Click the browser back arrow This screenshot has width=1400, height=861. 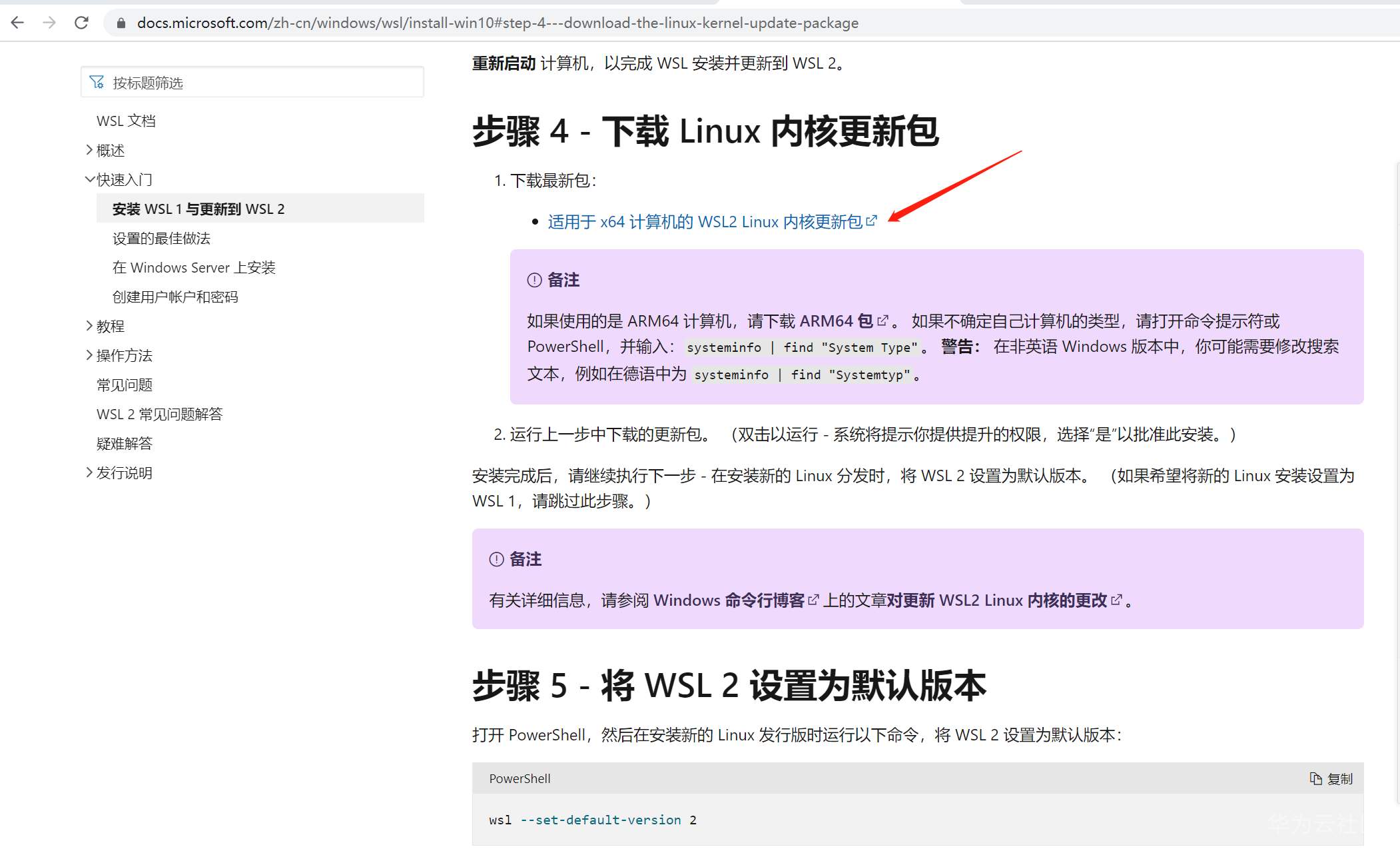(x=18, y=23)
